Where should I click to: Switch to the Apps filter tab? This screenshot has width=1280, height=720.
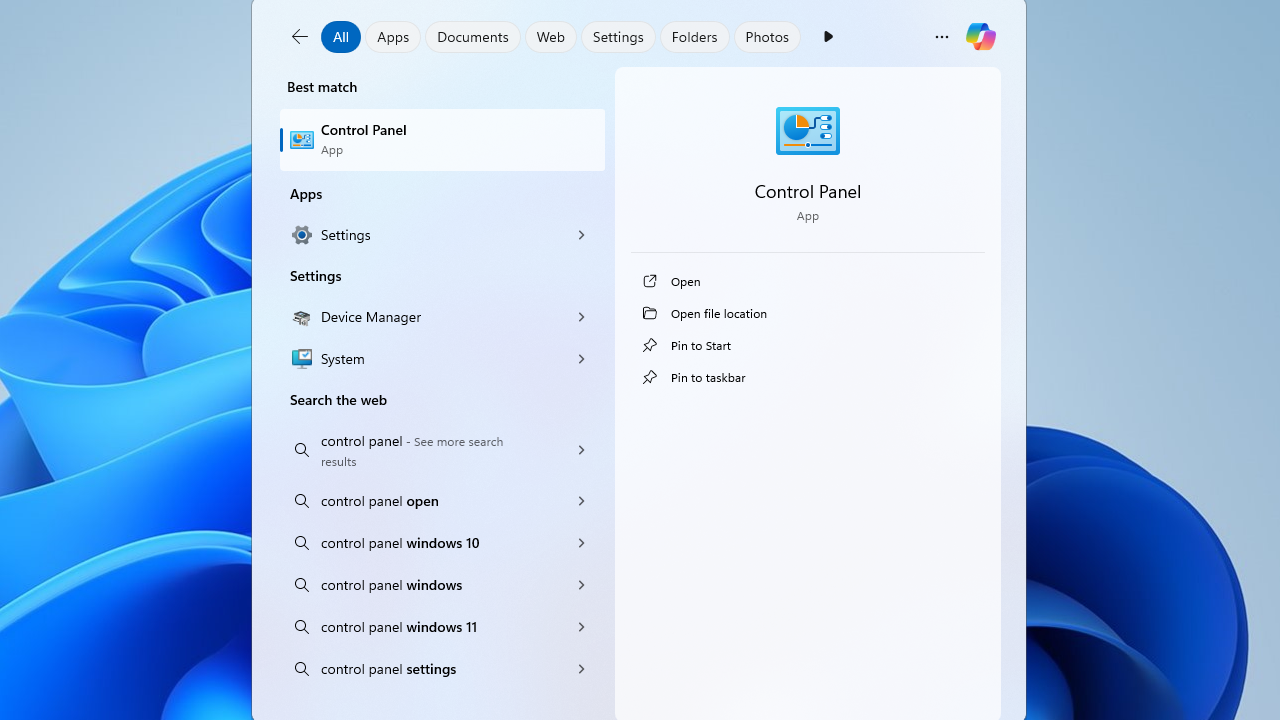coord(393,37)
